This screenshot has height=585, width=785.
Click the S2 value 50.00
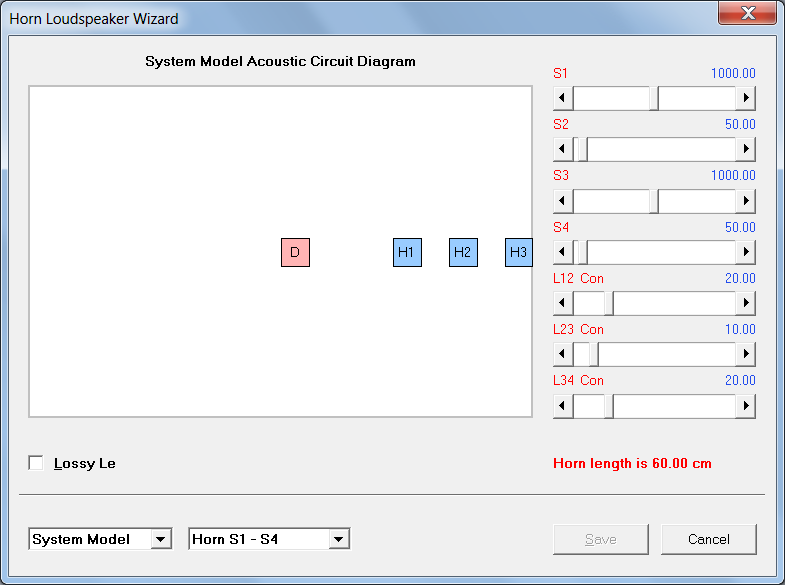click(x=740, y=125)
